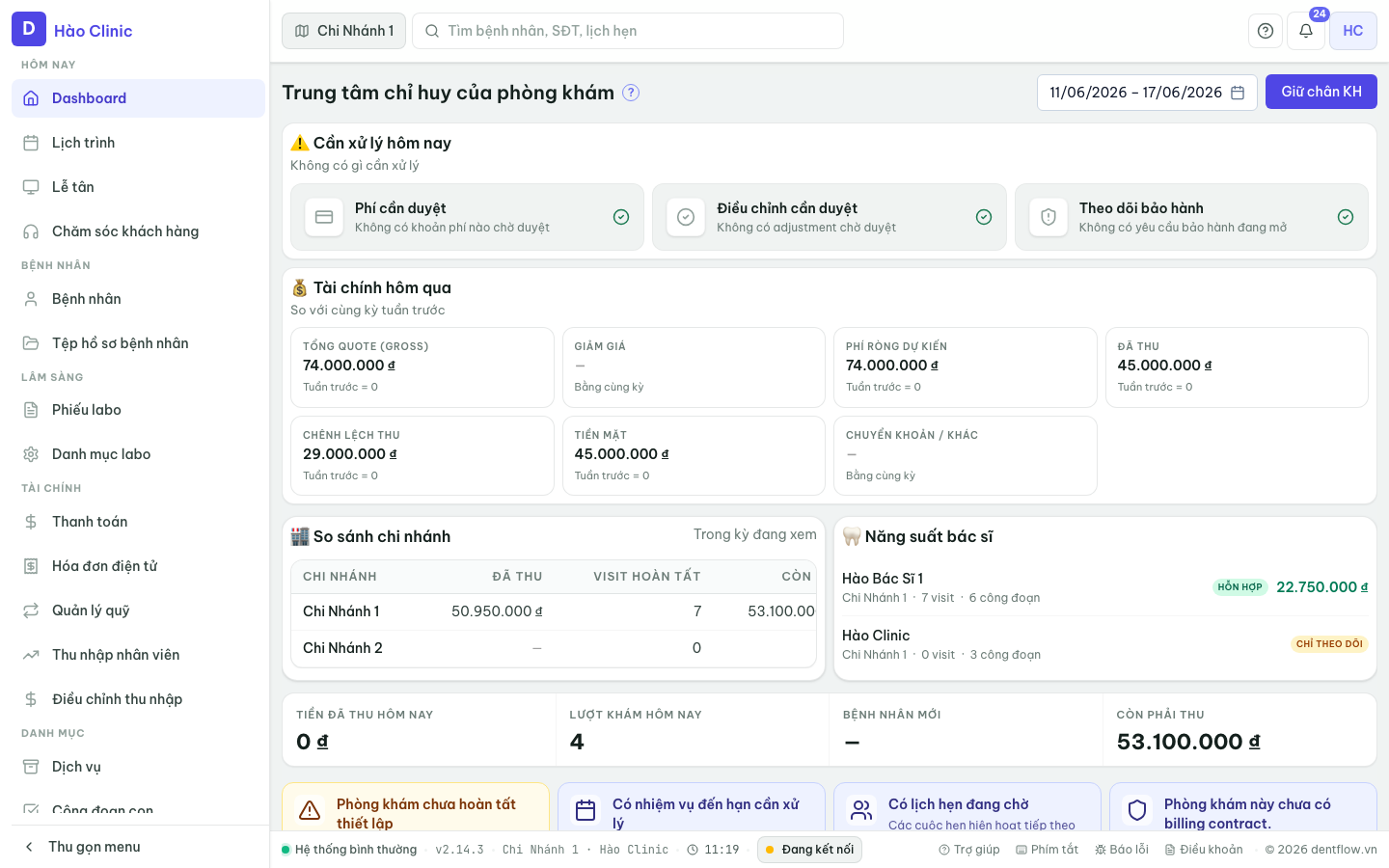Click check circle icon in Điều chỉnh cần duyệt
Image resolution: width=1389 pixels, height=868 pixels.
(x=686, y=217)
